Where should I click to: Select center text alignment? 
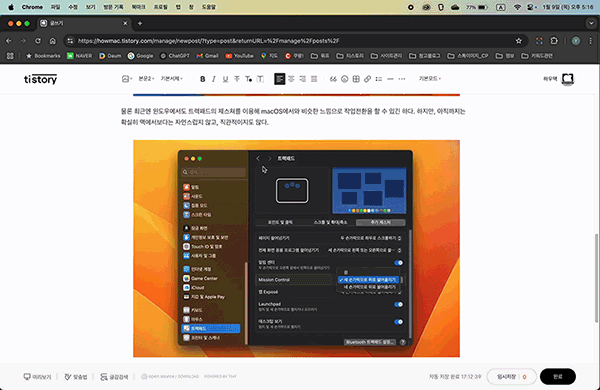(291, 79)
